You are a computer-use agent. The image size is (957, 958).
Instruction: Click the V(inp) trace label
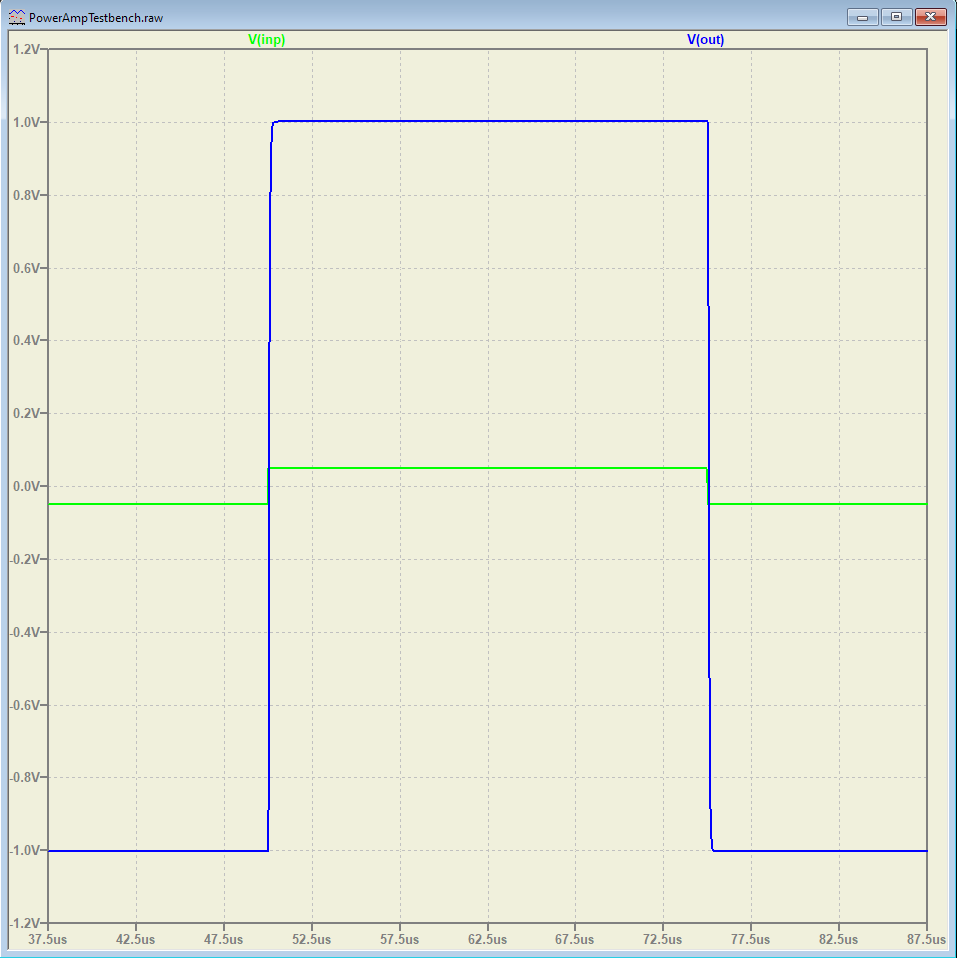(266, 40)
